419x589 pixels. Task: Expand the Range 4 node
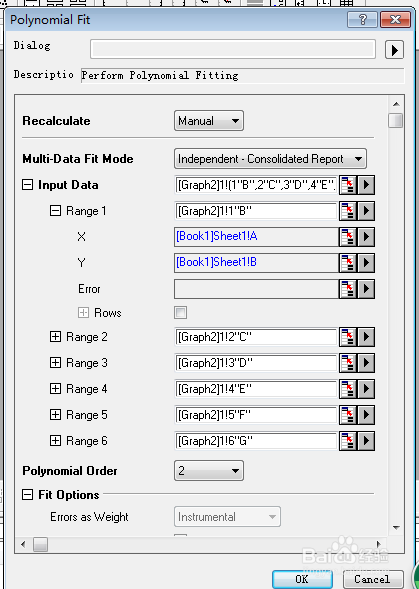[x=55, y=388]
